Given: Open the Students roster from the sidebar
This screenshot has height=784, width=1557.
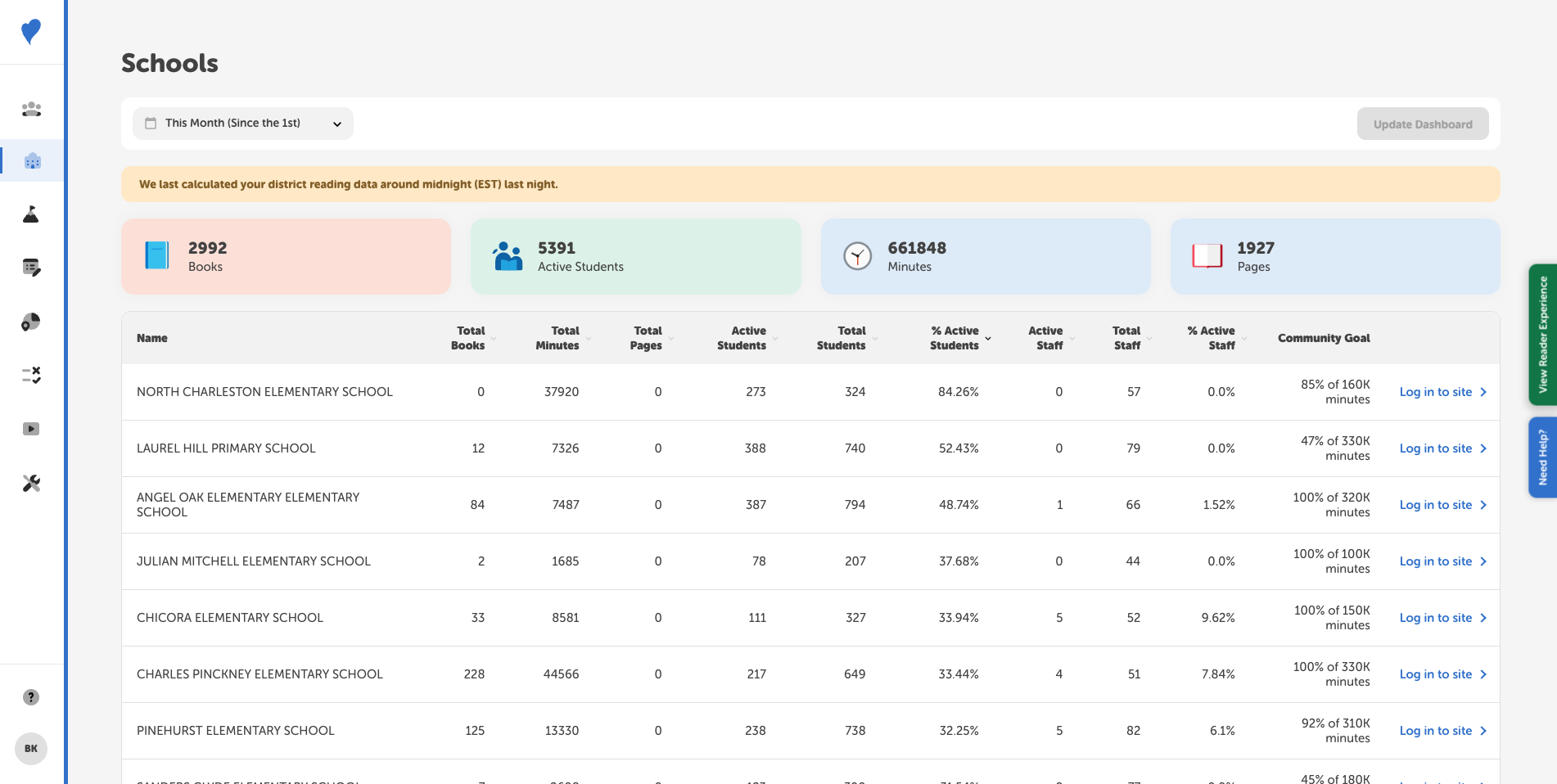Looking at the screenshot, I should click(x=31, y=108).
